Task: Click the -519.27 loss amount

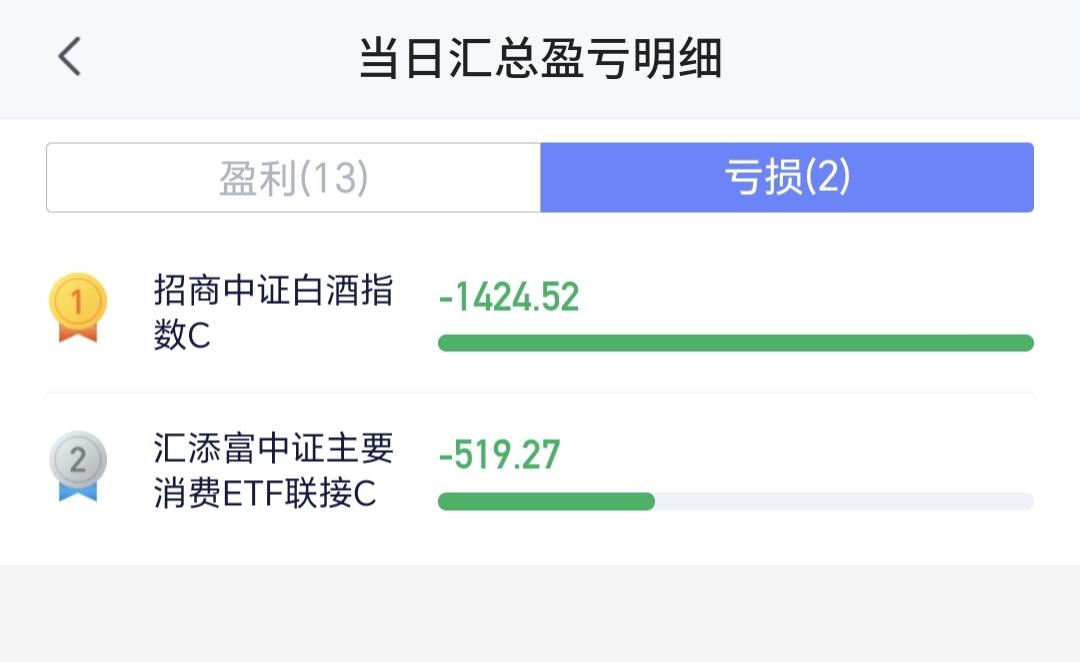Action: pos(499,455)
